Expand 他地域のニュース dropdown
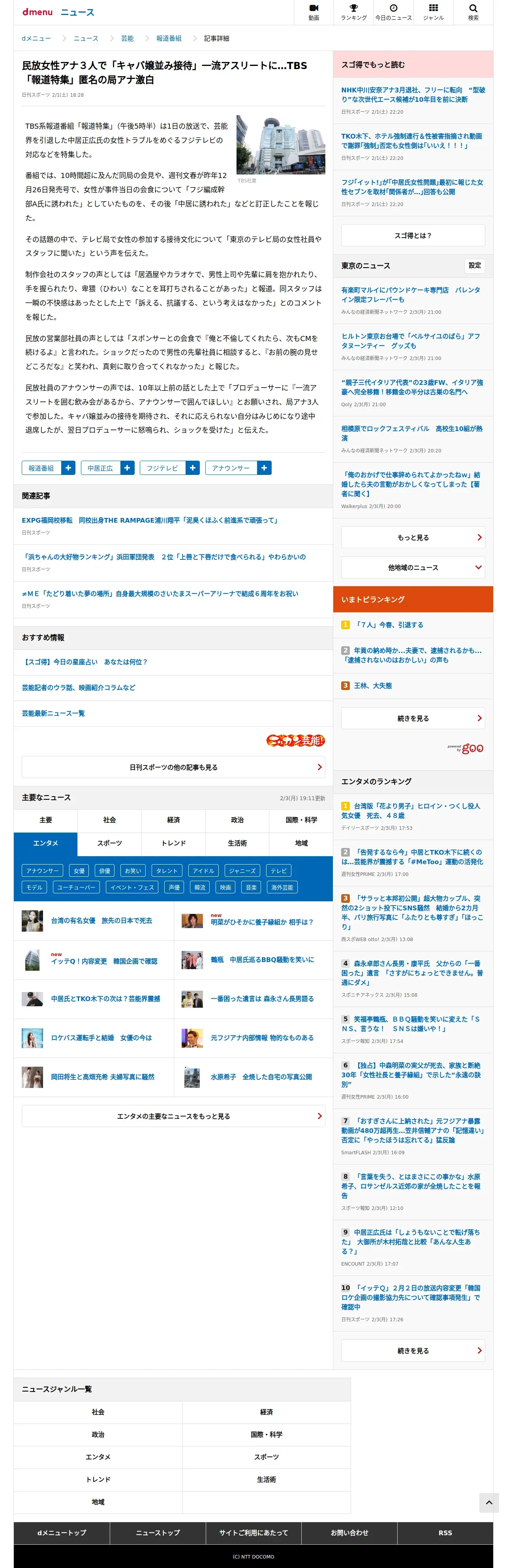This screenshot has width=507, height=1568. (x=413, y=567)
